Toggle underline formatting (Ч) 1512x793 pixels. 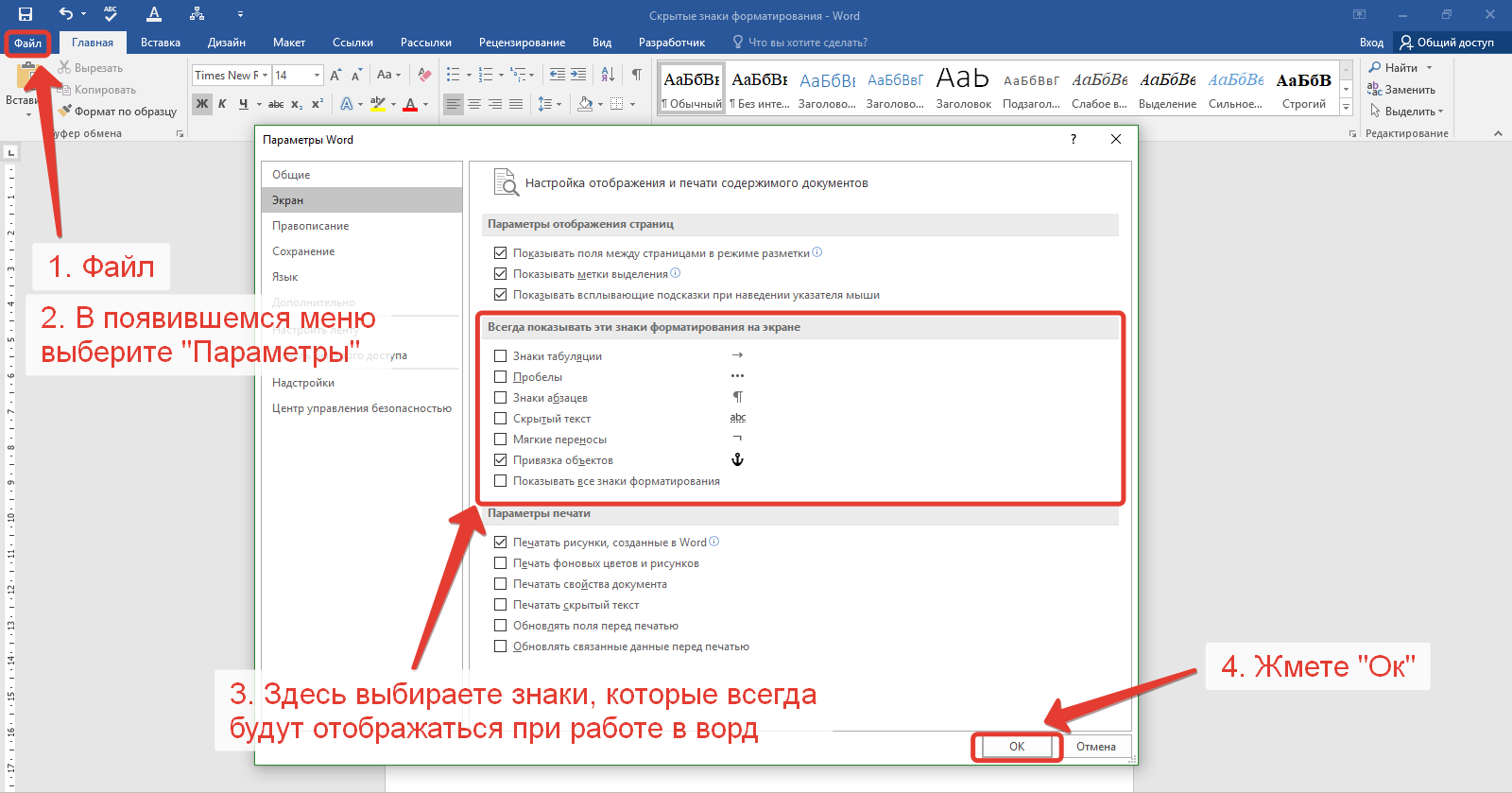pos(244,104)
